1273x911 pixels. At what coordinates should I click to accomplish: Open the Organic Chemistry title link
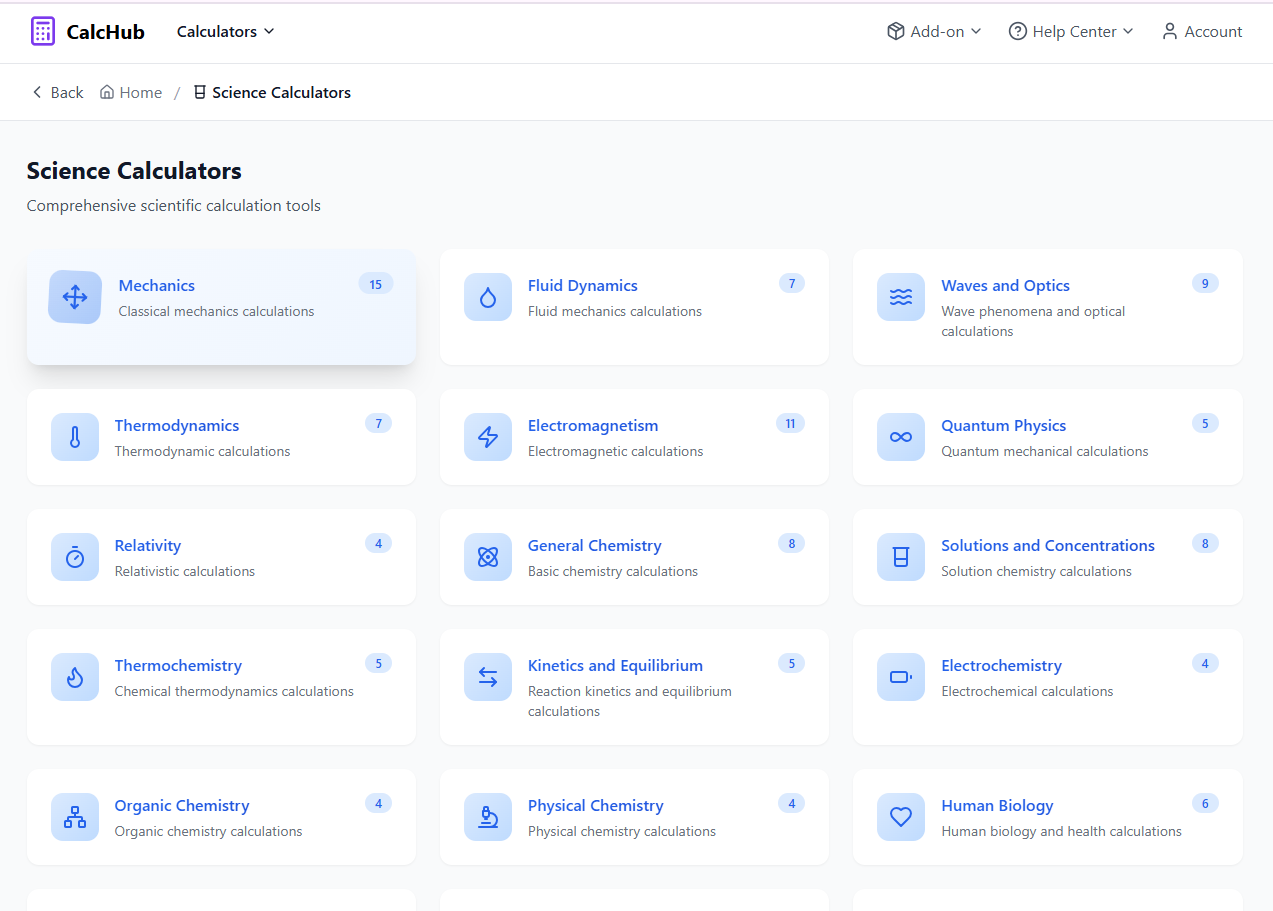click(x=181, y=805)
